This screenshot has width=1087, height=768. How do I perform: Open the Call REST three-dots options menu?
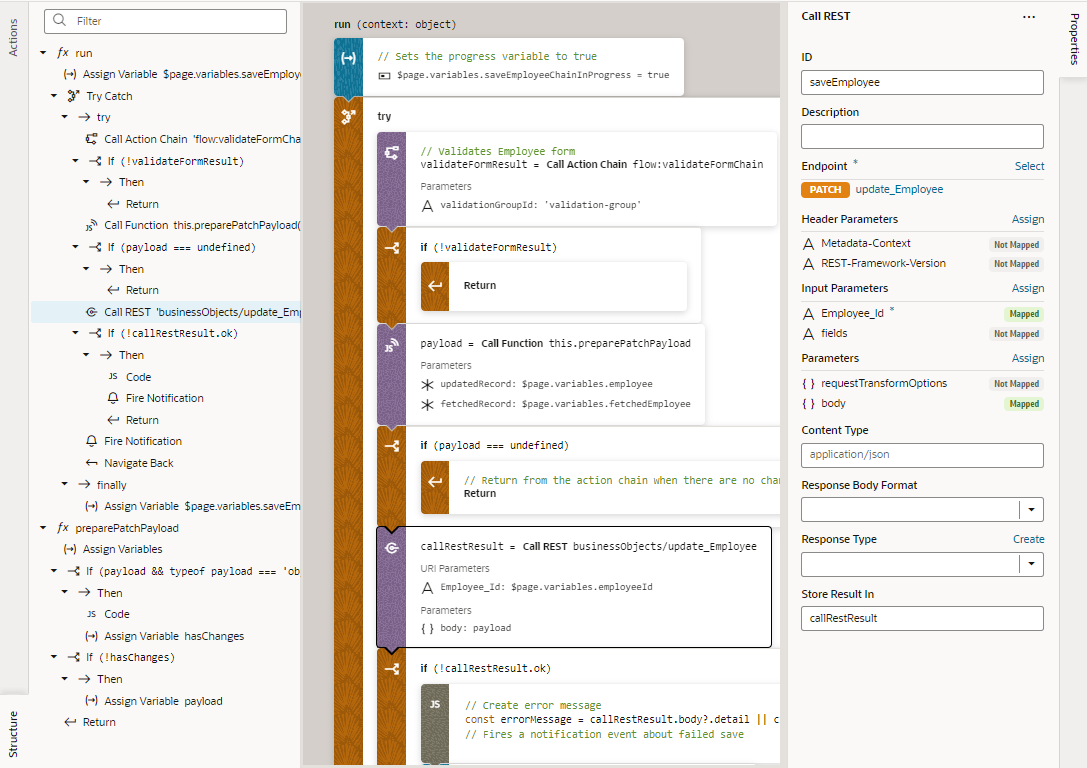1029,17
